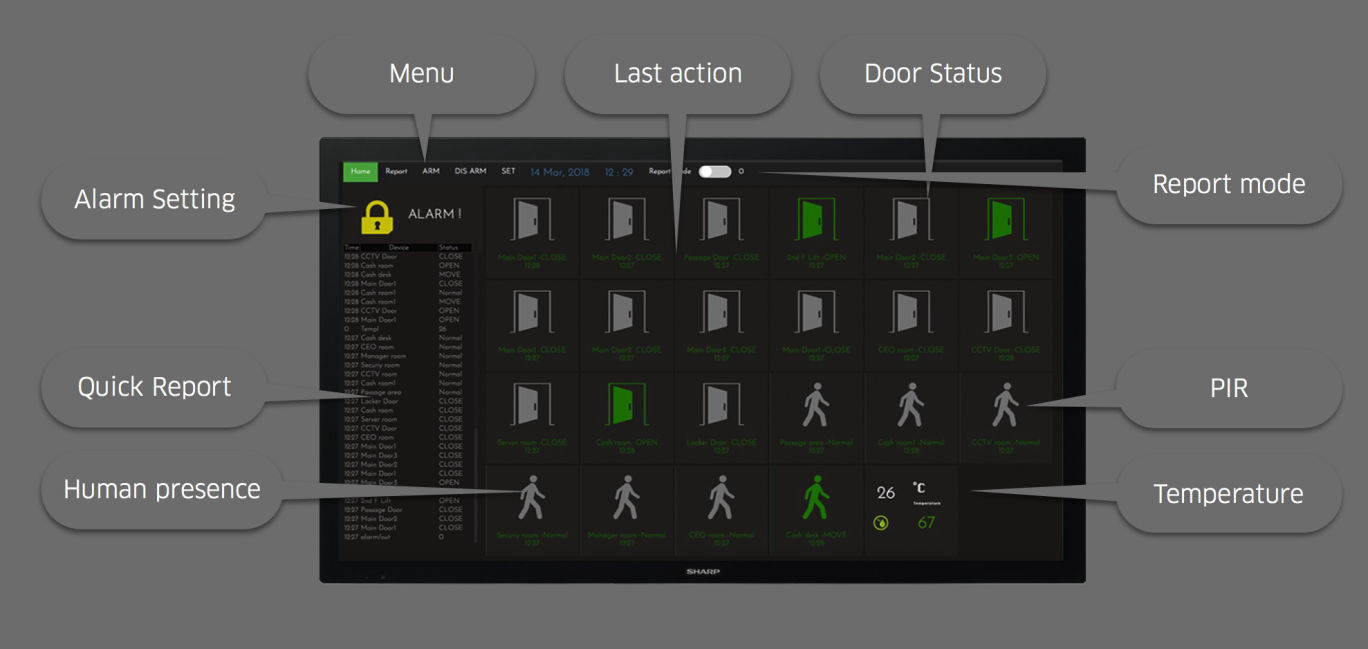Click the DIS ARM button
Screen dimensions: 1368x649
pos(469,171)
